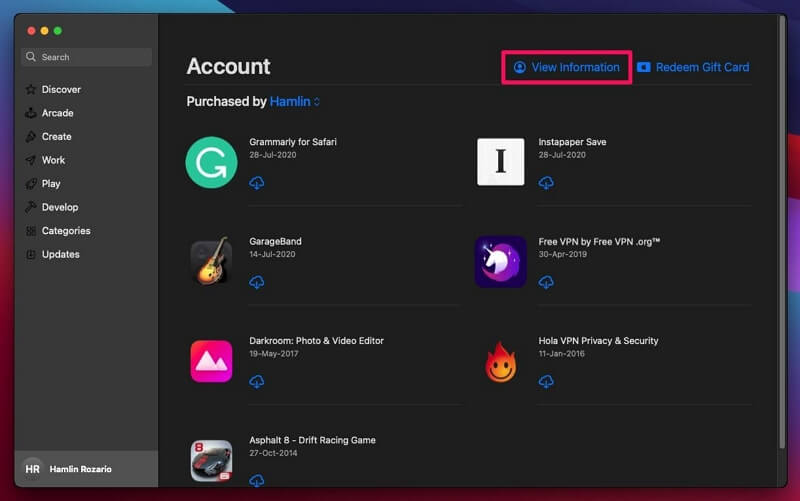The image size is (800, 501).
Task: Download Grammarly for Safari via cloud icon
Action: (x=257, y=183)
